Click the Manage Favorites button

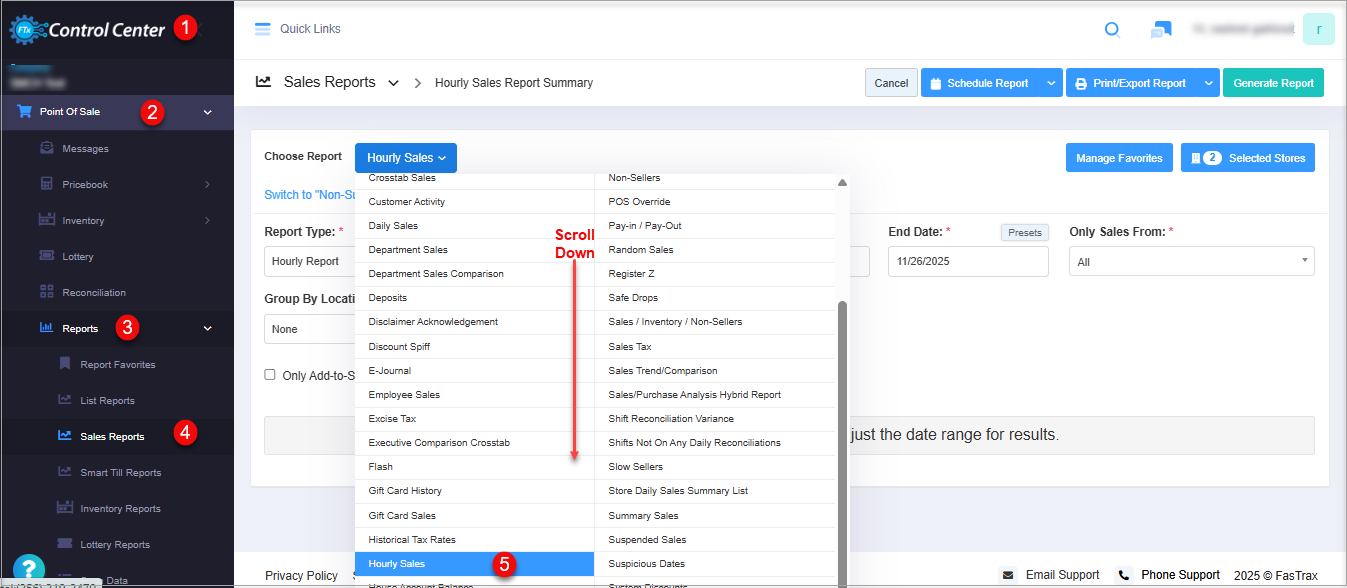[x=1118, y=158]
